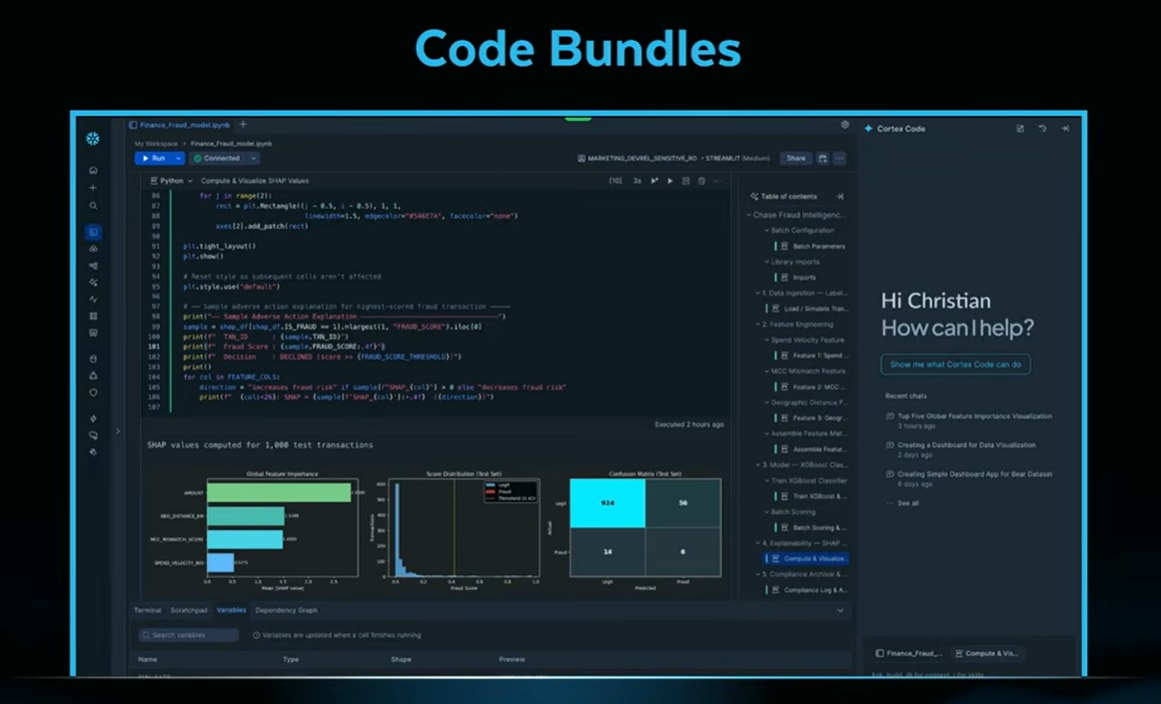The height and width of the screenshot is (704, 1161).
Task: Click the Global Feature Importance chart
Action: tap(281, 526)
